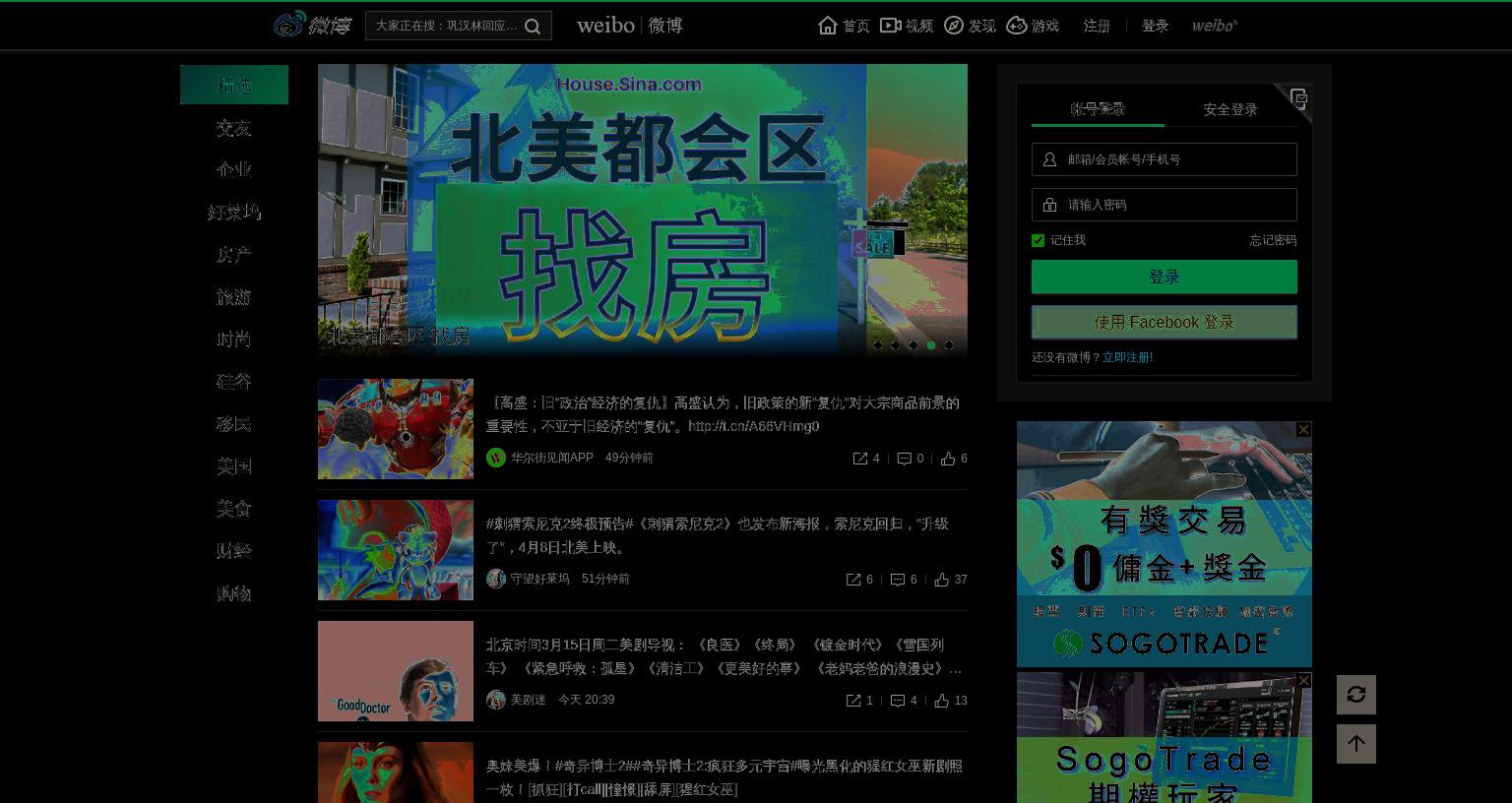Select the 美国 category
Viewport: 1512px width, 803px height.
(x=234, y=465)
